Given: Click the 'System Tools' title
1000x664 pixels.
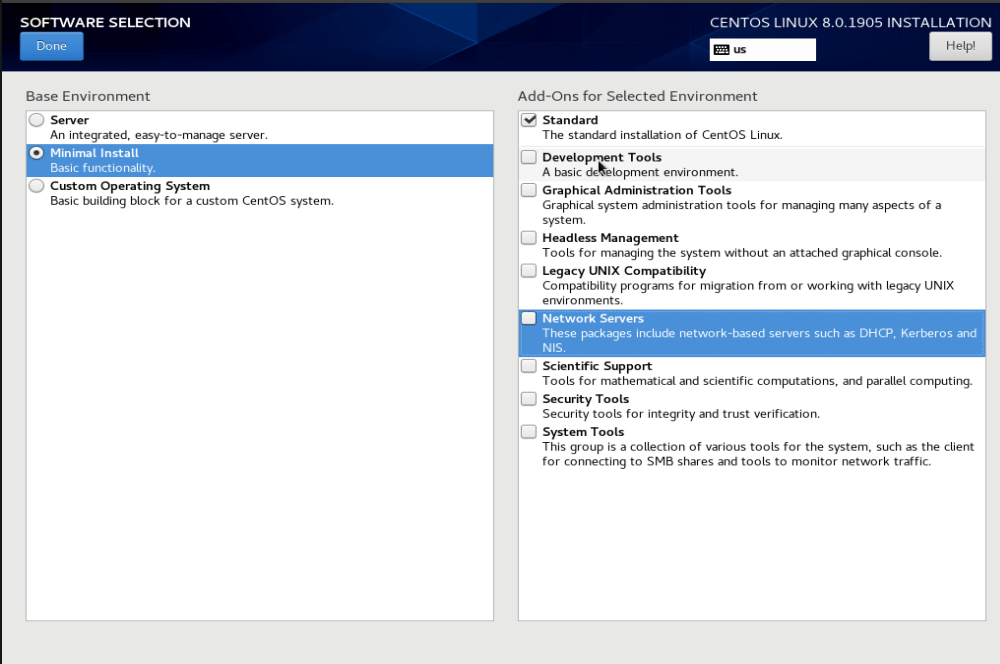Looking at the screenshot, I should tap(583, 432).
